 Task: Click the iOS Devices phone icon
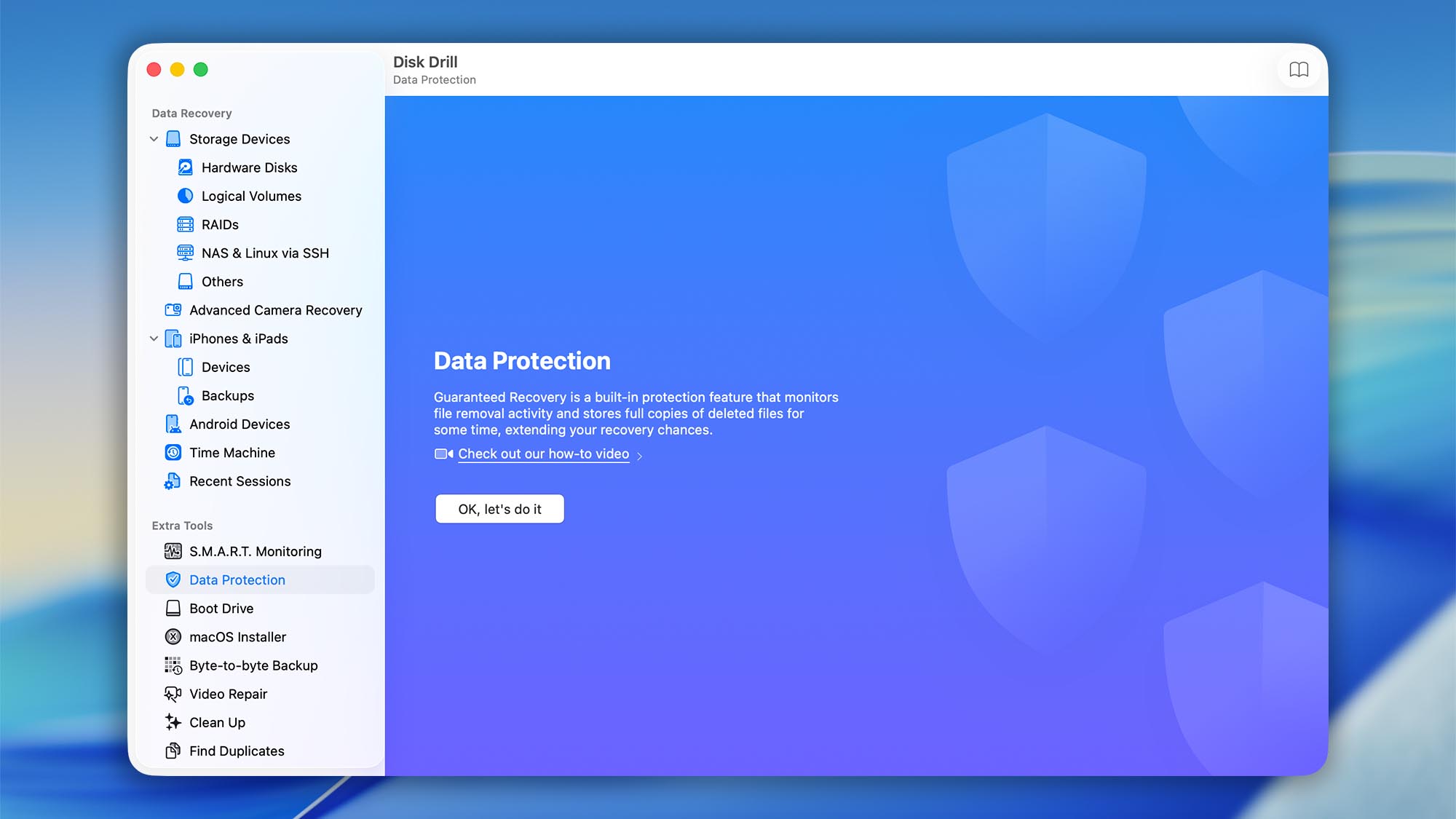(x=186, y=367)
